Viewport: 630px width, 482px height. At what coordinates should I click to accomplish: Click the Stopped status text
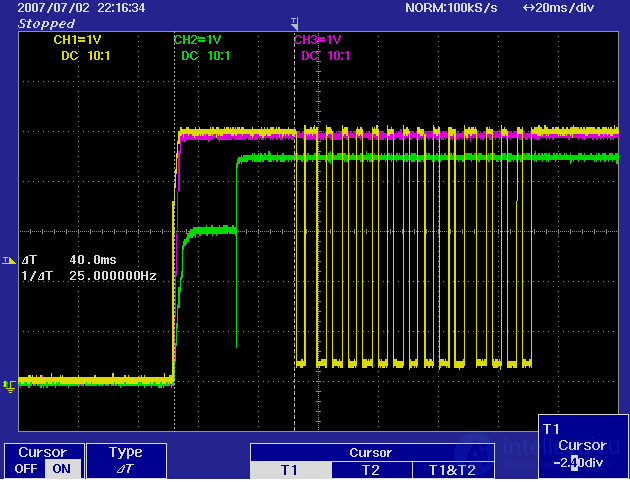[46, 24]
